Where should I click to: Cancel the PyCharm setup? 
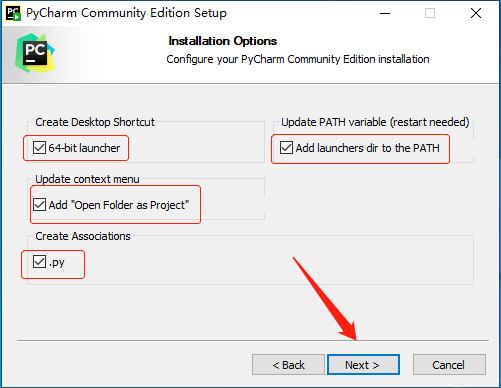click(449, 365)
